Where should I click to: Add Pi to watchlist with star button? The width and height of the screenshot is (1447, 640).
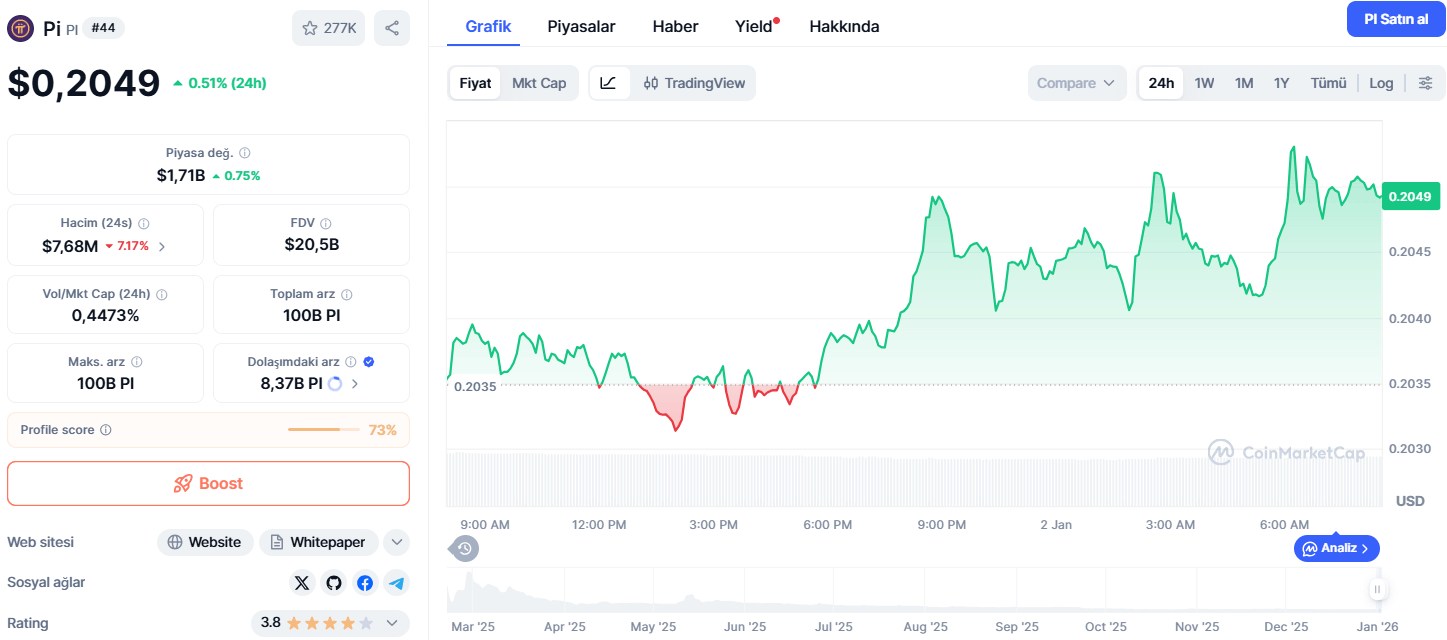click(x=329, y=28)
